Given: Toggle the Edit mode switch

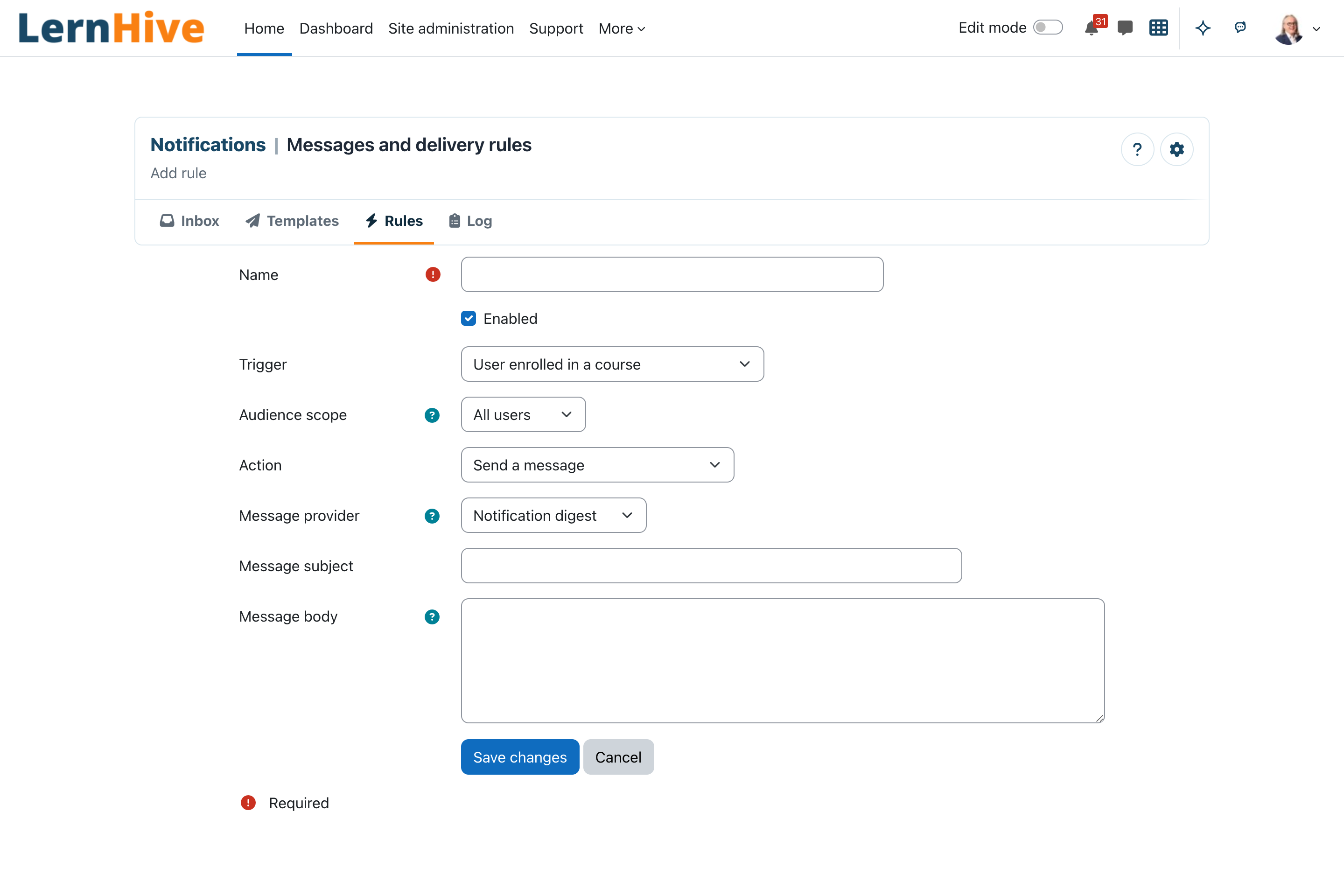Looking at the screenshot, I should click(x=1048, y=28).
